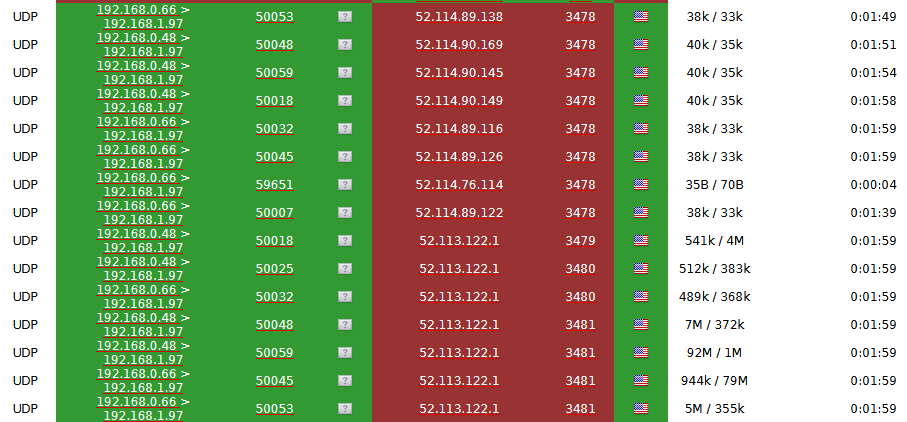Viewport: 907px width, 422px height.
Task: Click the US flag in the 52.114.89.116 row
Action: (640, 128)
